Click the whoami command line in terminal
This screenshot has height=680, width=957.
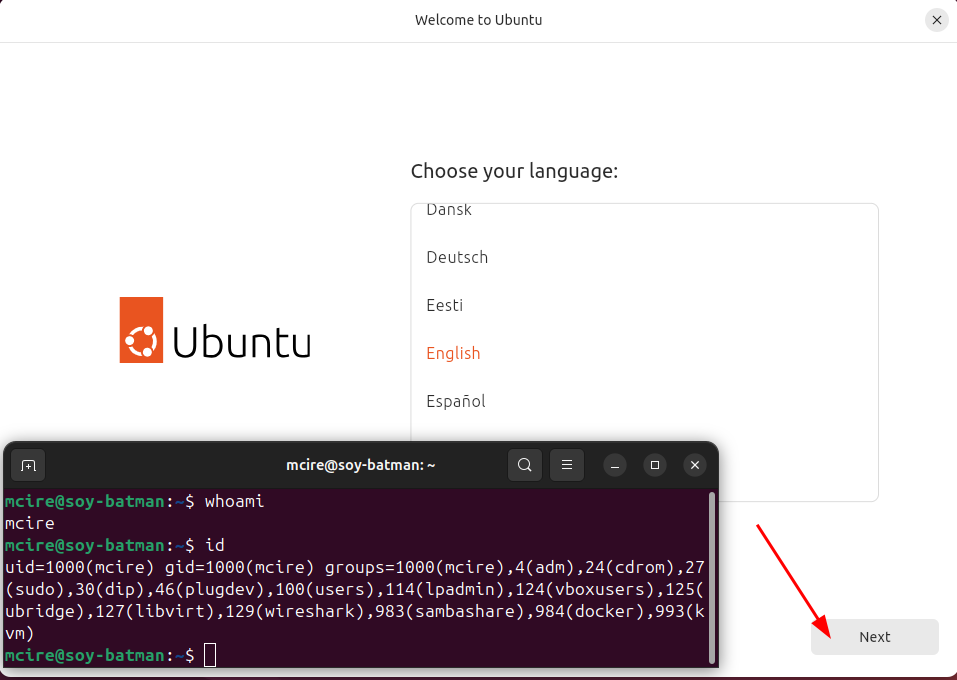(x=234, y=501)
